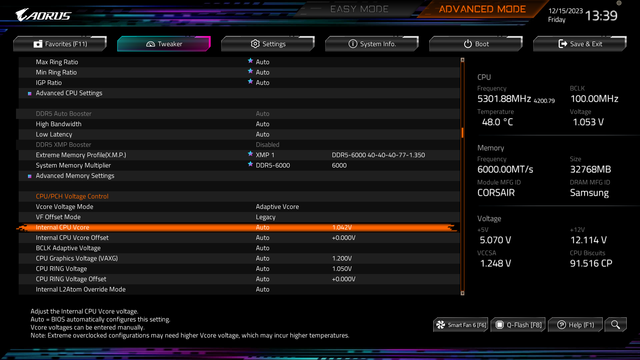
Task: Click the settings list scrollbar thumb
Action: pos(462,133)
